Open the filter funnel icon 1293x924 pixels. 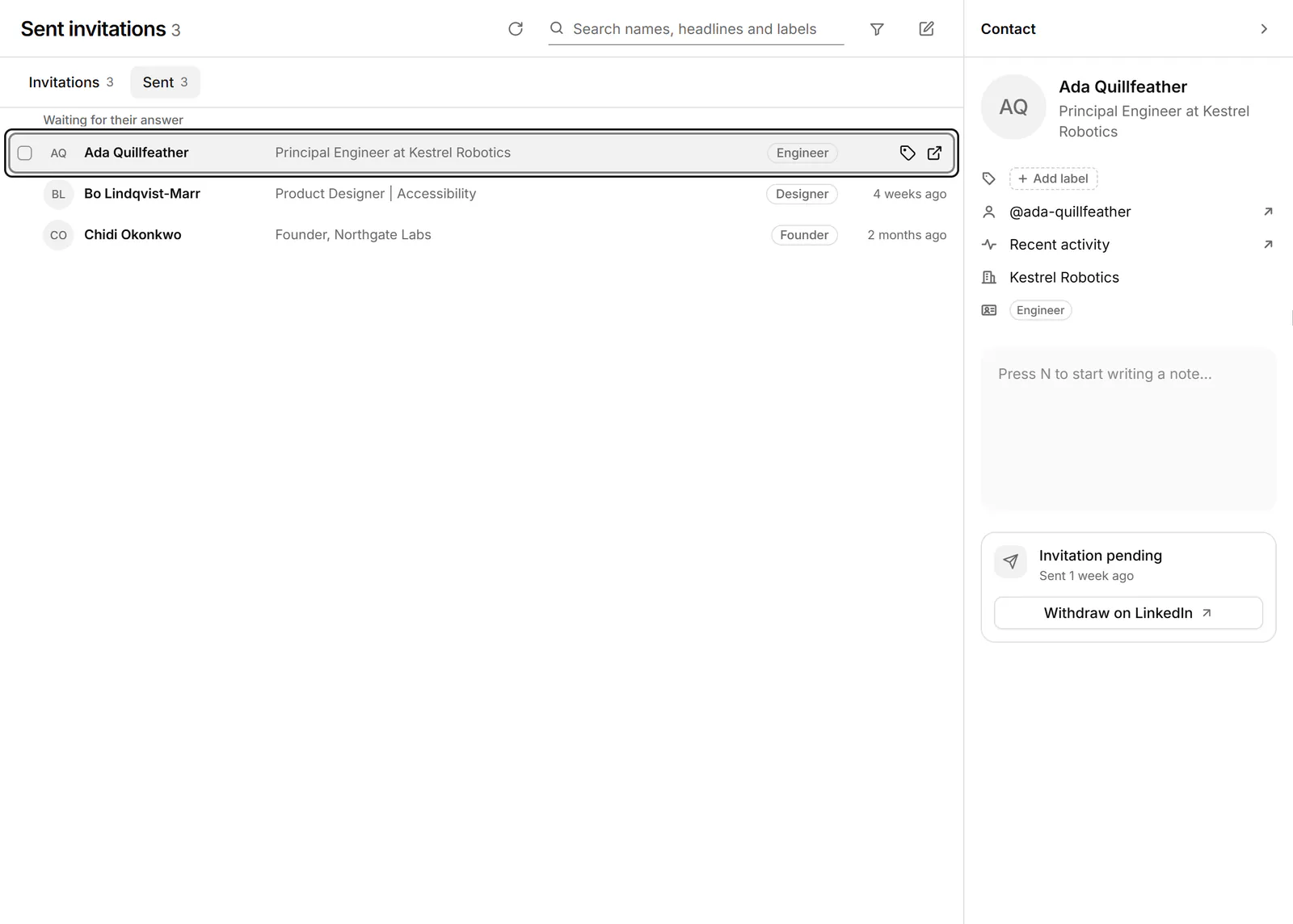(877, 29)
